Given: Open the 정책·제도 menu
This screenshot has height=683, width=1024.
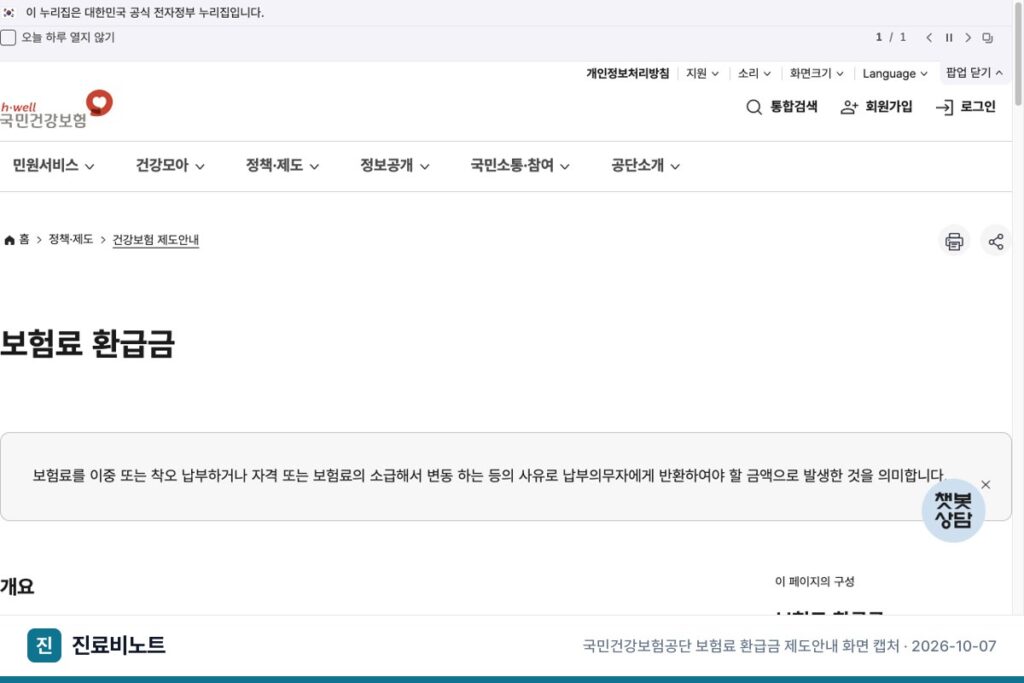Looking at the screenshot, I should [282, 166].
